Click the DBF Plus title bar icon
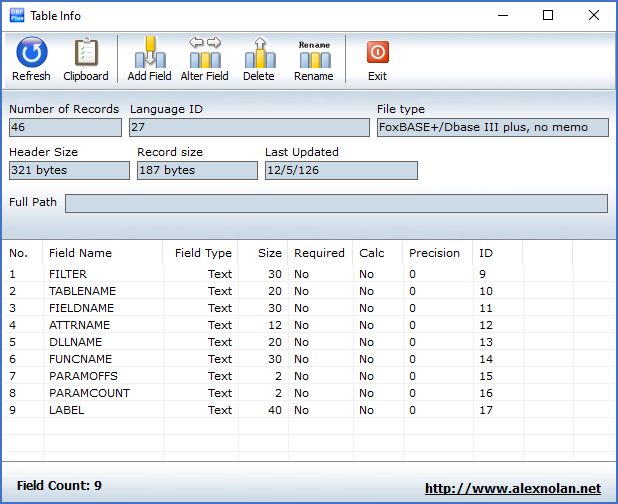This screenshot has width=618, height=504. coord(17,15)
